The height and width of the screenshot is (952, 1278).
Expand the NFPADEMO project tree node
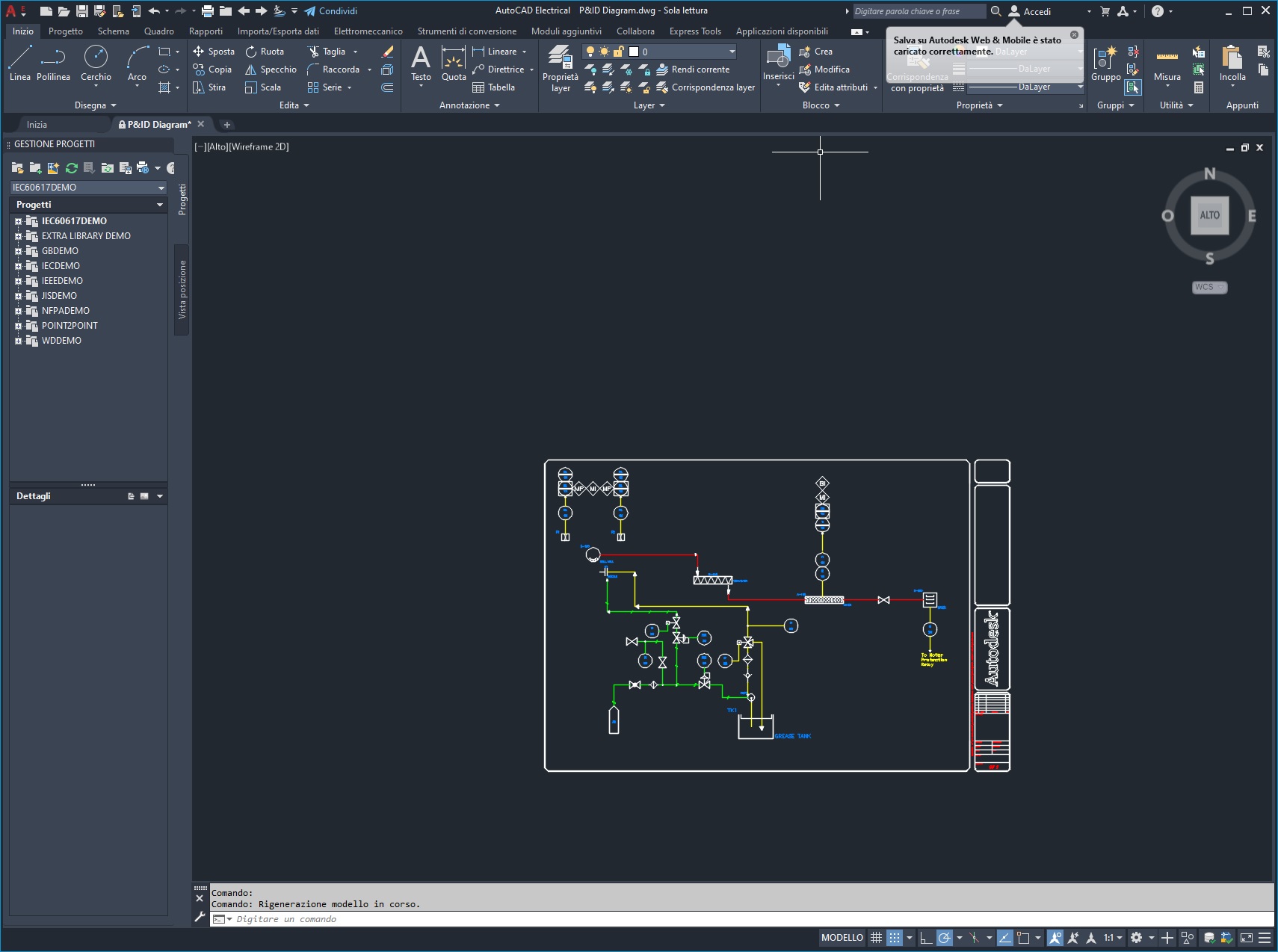click(18, 311)
